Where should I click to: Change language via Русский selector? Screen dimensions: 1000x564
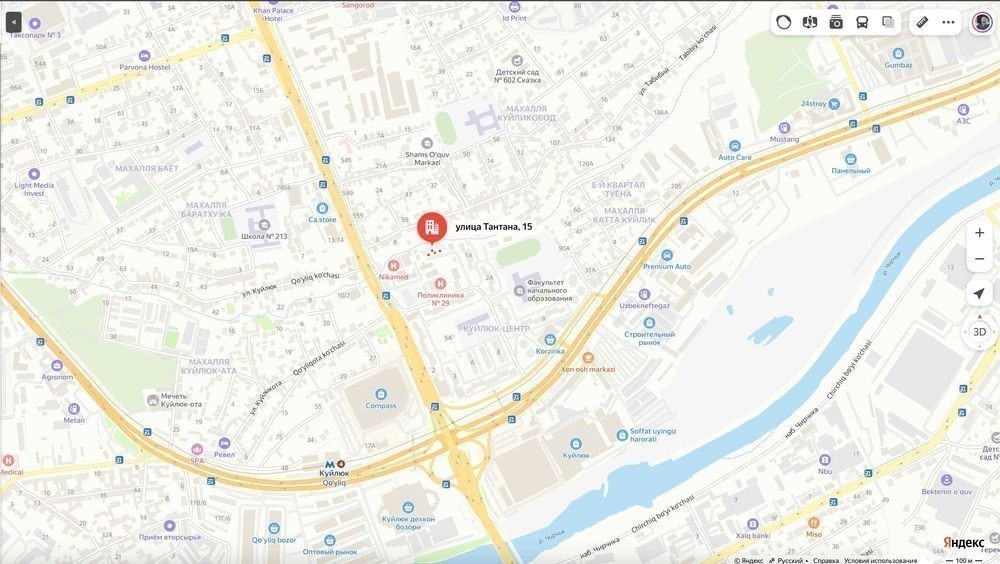pos(786,560)
